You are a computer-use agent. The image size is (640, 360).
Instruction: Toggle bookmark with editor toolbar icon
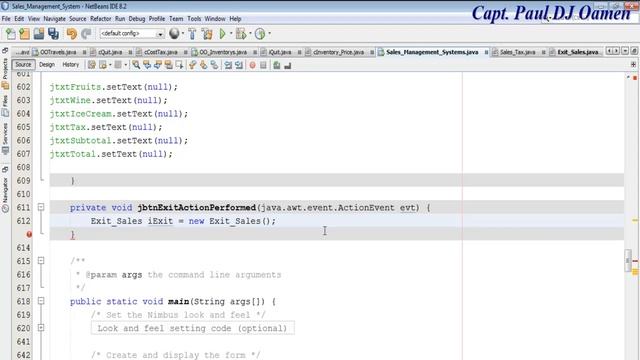pyautogui.click(x=214, y=65)
